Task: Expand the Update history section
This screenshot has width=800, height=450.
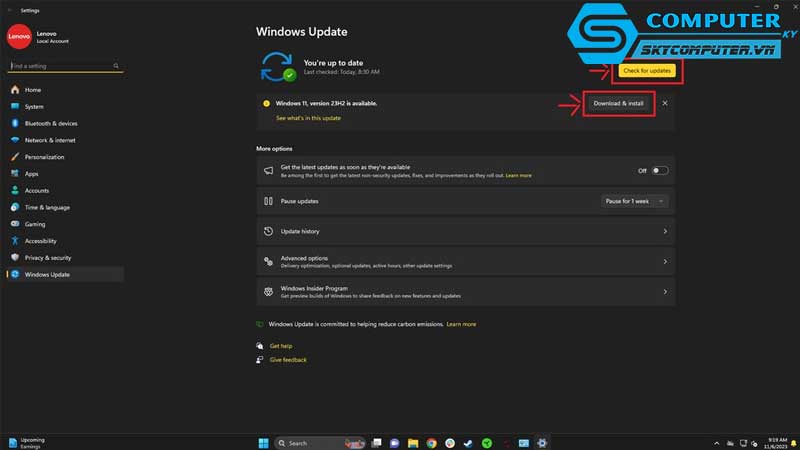Action: tap(465, 231)
